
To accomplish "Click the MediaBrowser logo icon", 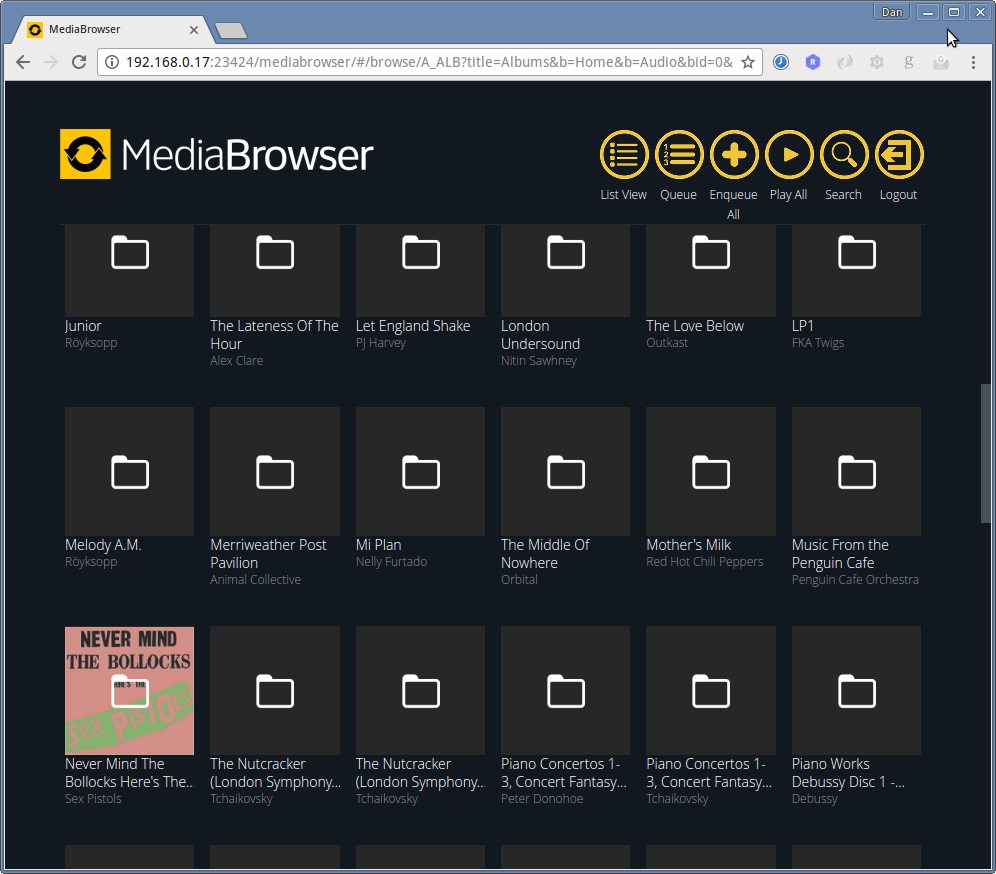I will pyautogui.click(x=85, y=154).
